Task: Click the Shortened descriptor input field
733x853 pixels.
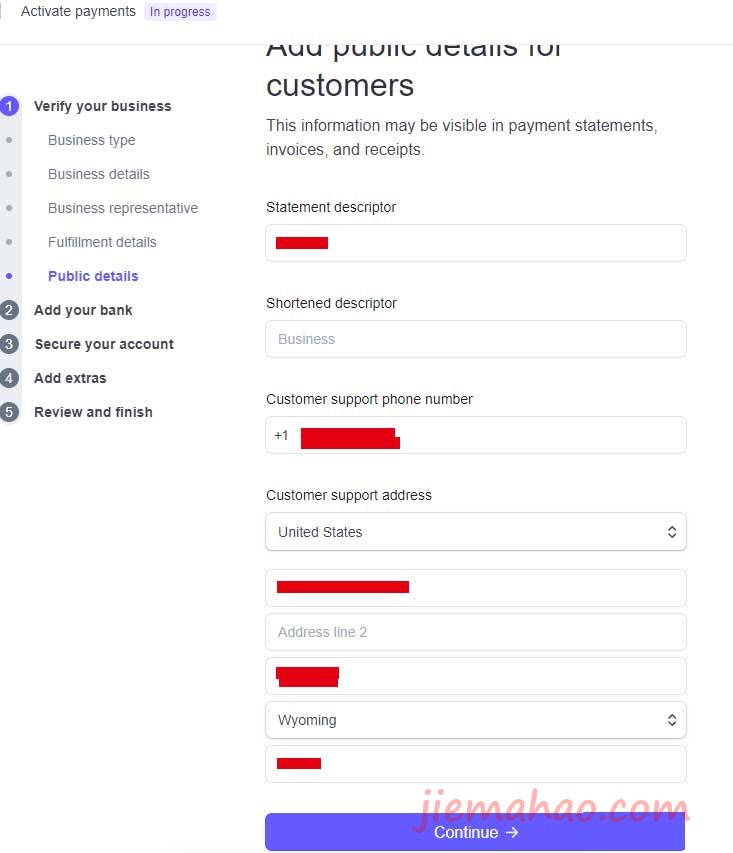Action: pyautogui.click(x=475, y=339)
